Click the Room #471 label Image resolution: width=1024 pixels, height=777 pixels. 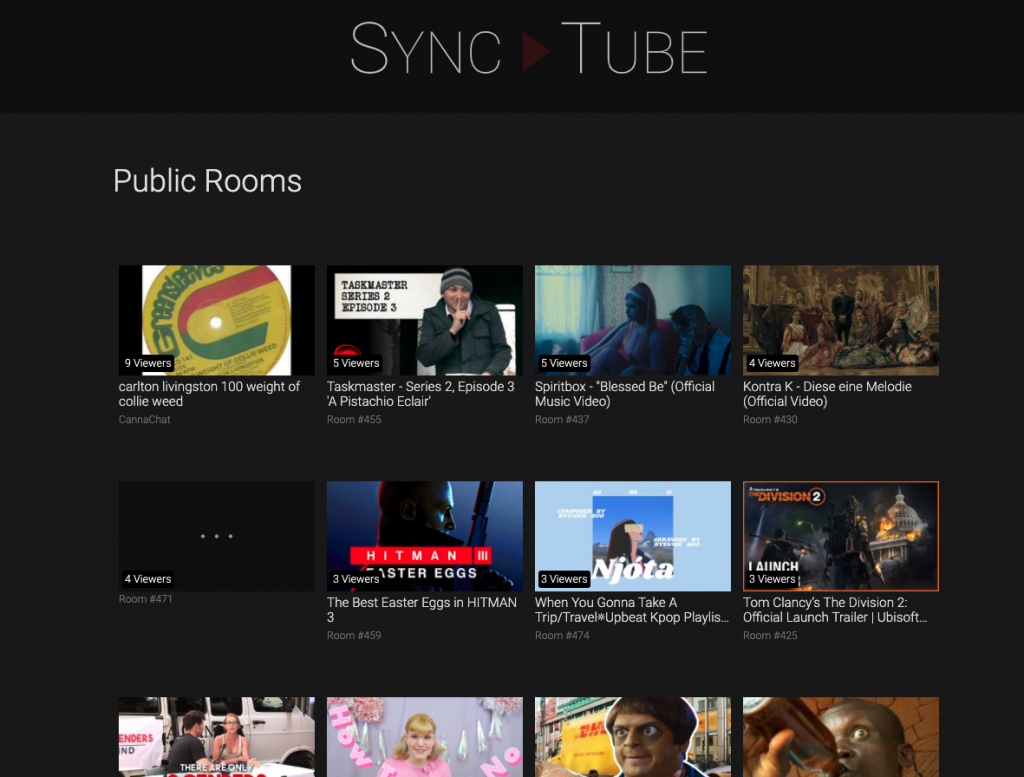click(146, 599)
